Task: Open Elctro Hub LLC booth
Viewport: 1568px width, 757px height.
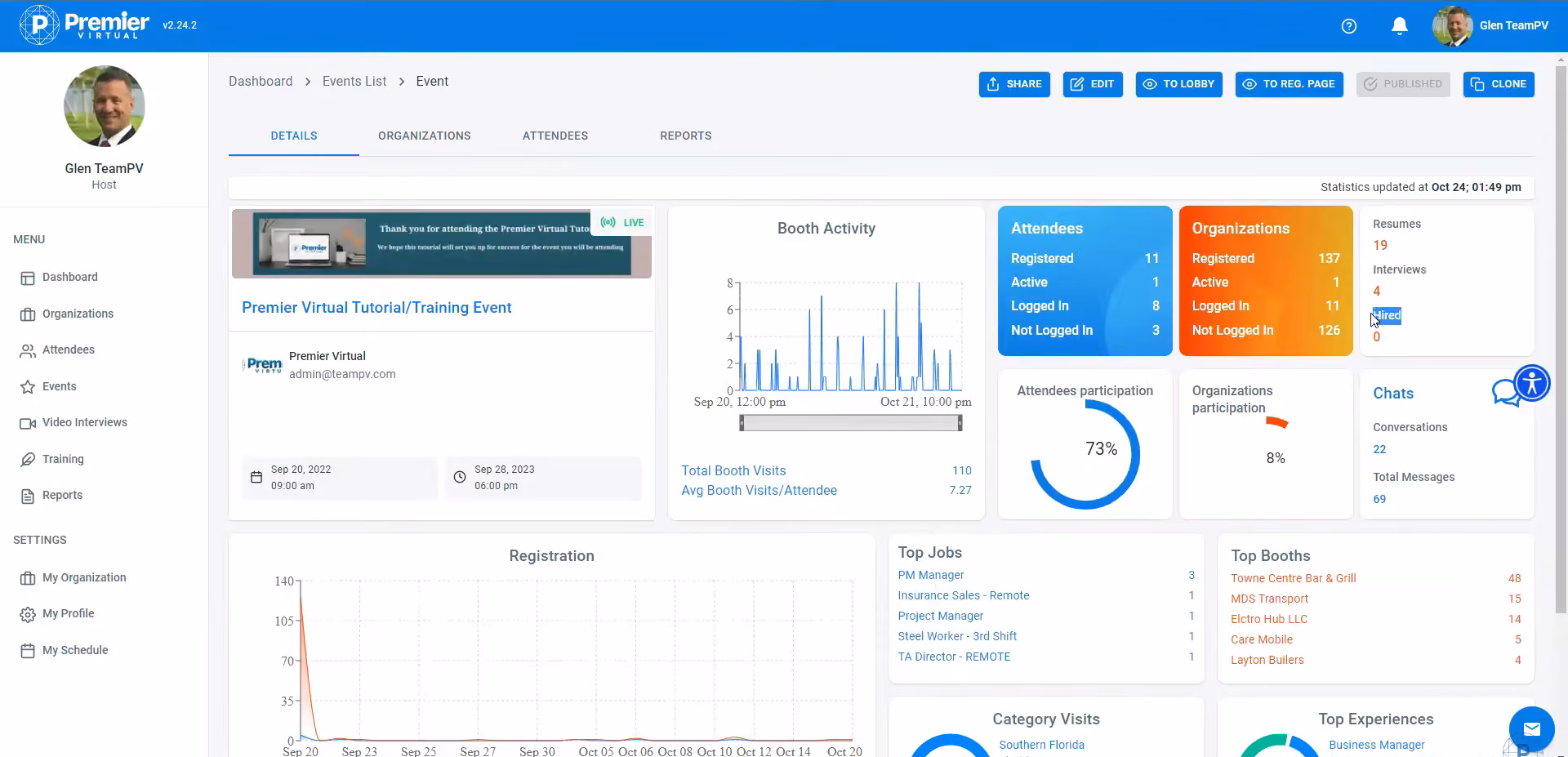Action: (x=1269, y=620)
